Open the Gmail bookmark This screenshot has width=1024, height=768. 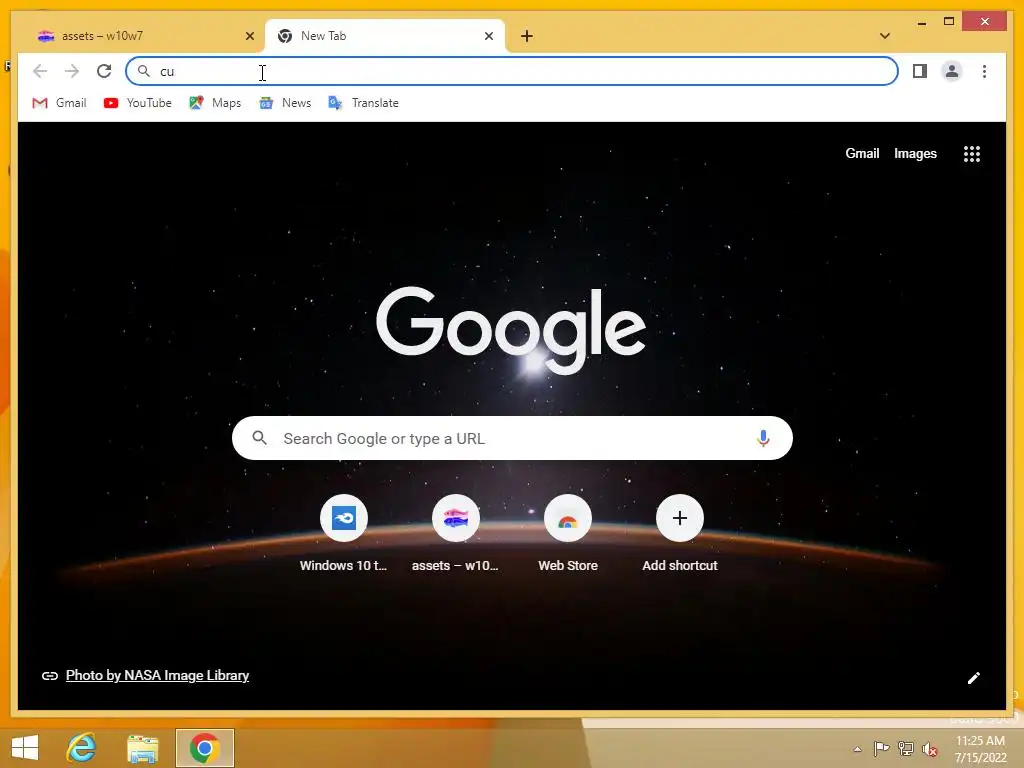click(59, 103)
